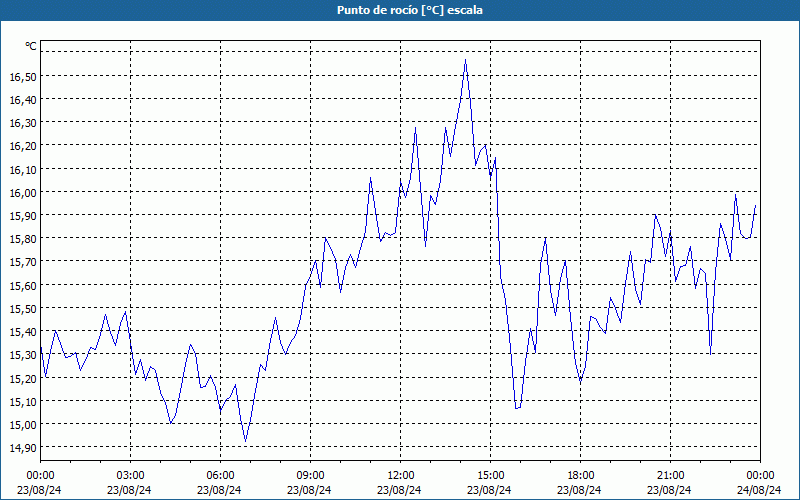800x500 pixels.
Task: Click the highest peak of the blue line
Action: coord(465,60)
